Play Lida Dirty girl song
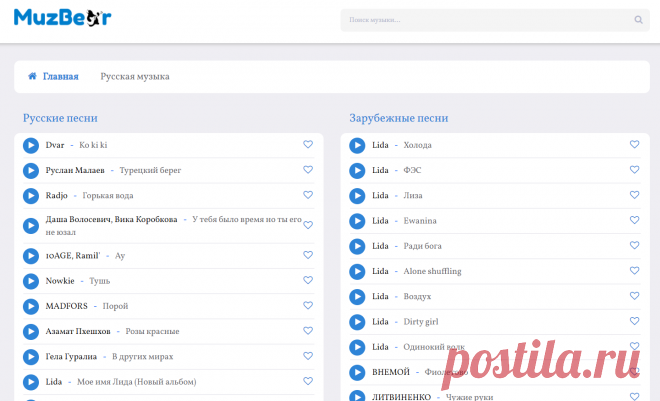 357,322
